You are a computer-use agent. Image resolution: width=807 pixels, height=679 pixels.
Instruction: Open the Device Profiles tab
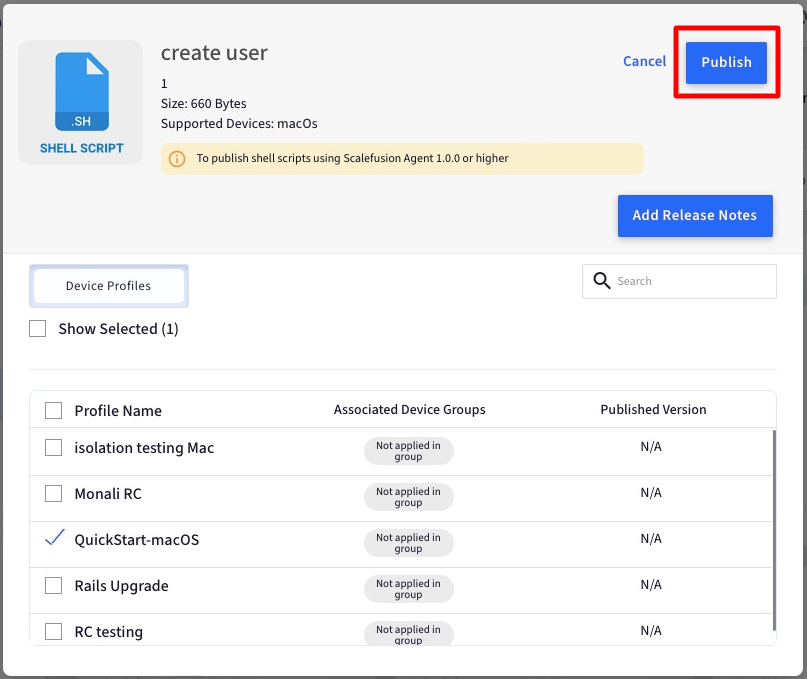click(109, 286)
